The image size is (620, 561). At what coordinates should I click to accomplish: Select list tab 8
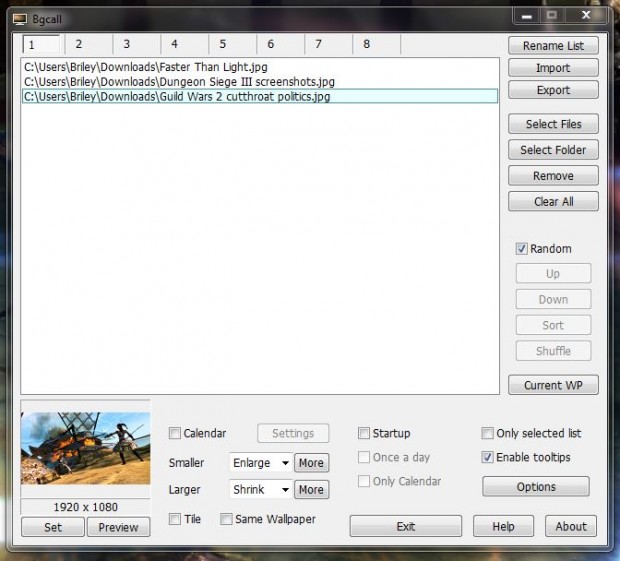pyautogui.click(x=376, y=44)
